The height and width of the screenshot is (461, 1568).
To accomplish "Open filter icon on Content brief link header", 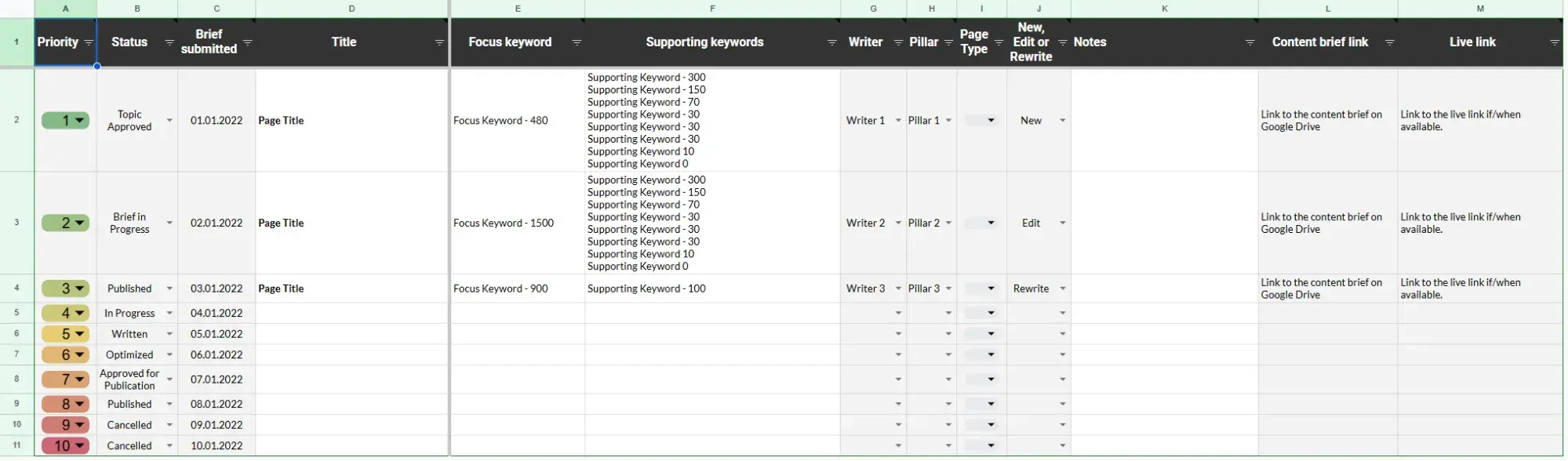I will [1389, 43].
